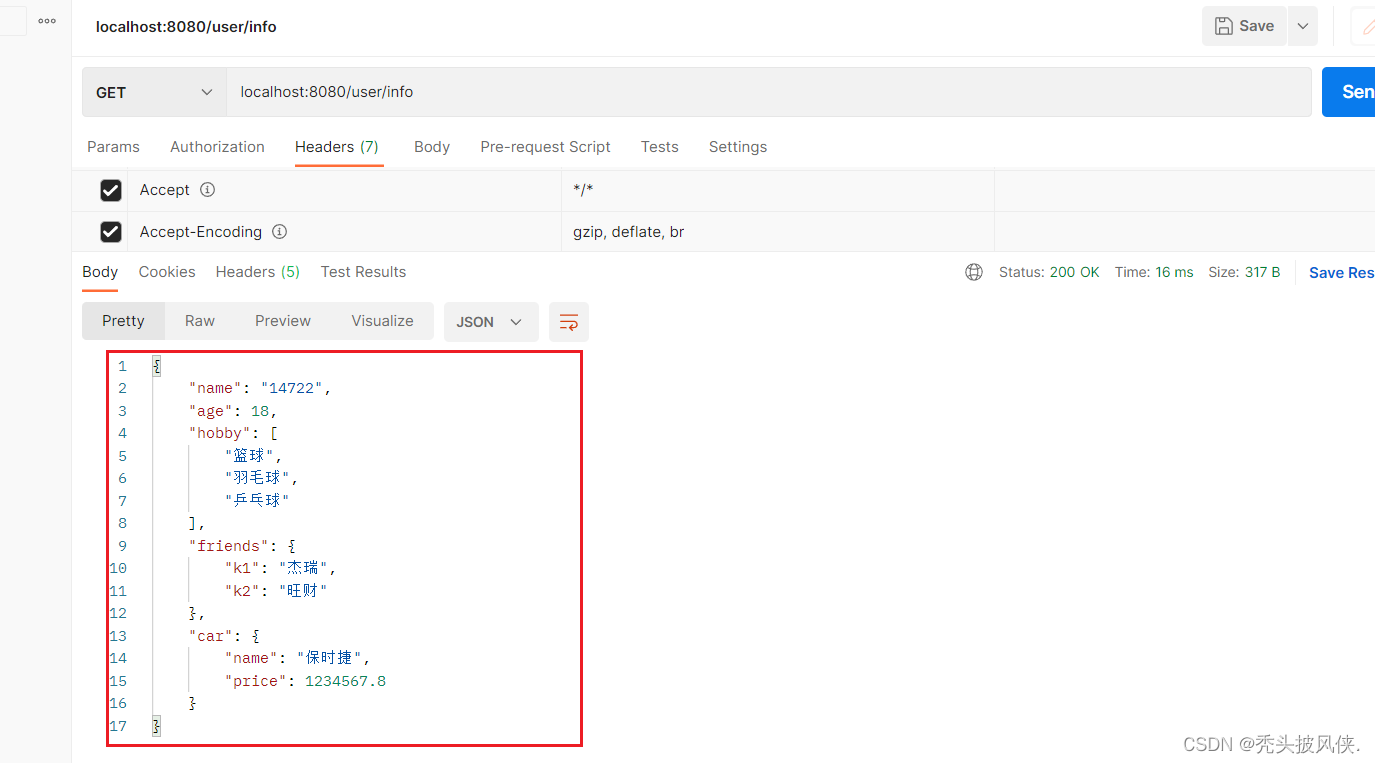This screenshot has height=763, width=1375.
Task: Select the Headers (7) request tab
Action: point(337,147)
